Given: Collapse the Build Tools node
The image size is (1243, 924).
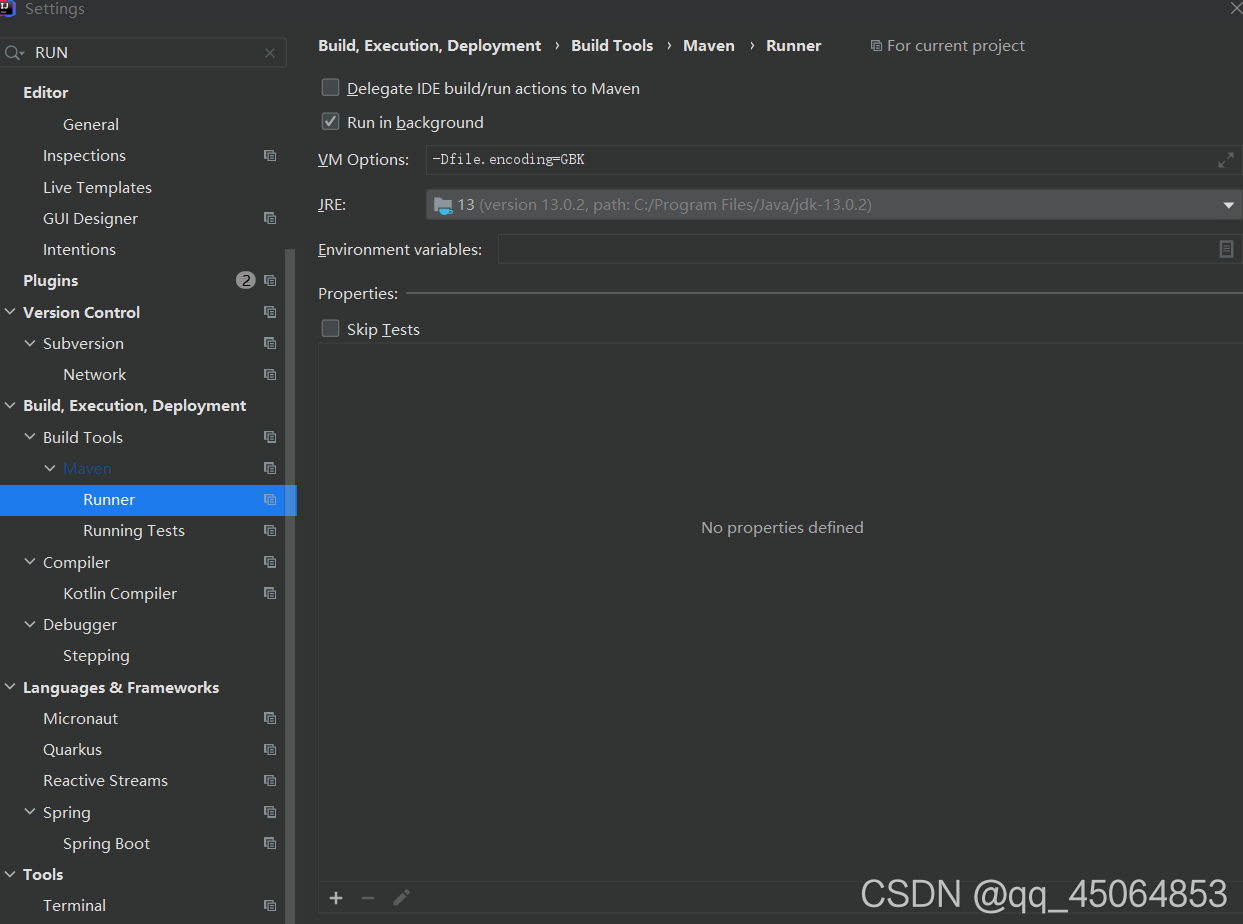Looking at the screenshot, I should click(x=30, y=437).
